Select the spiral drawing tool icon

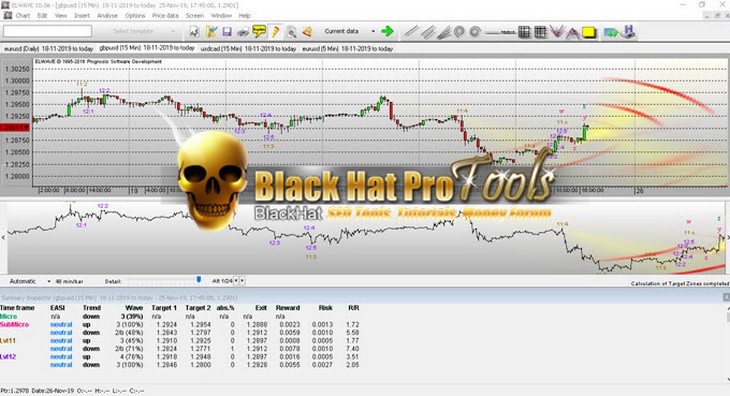[474, 32]
